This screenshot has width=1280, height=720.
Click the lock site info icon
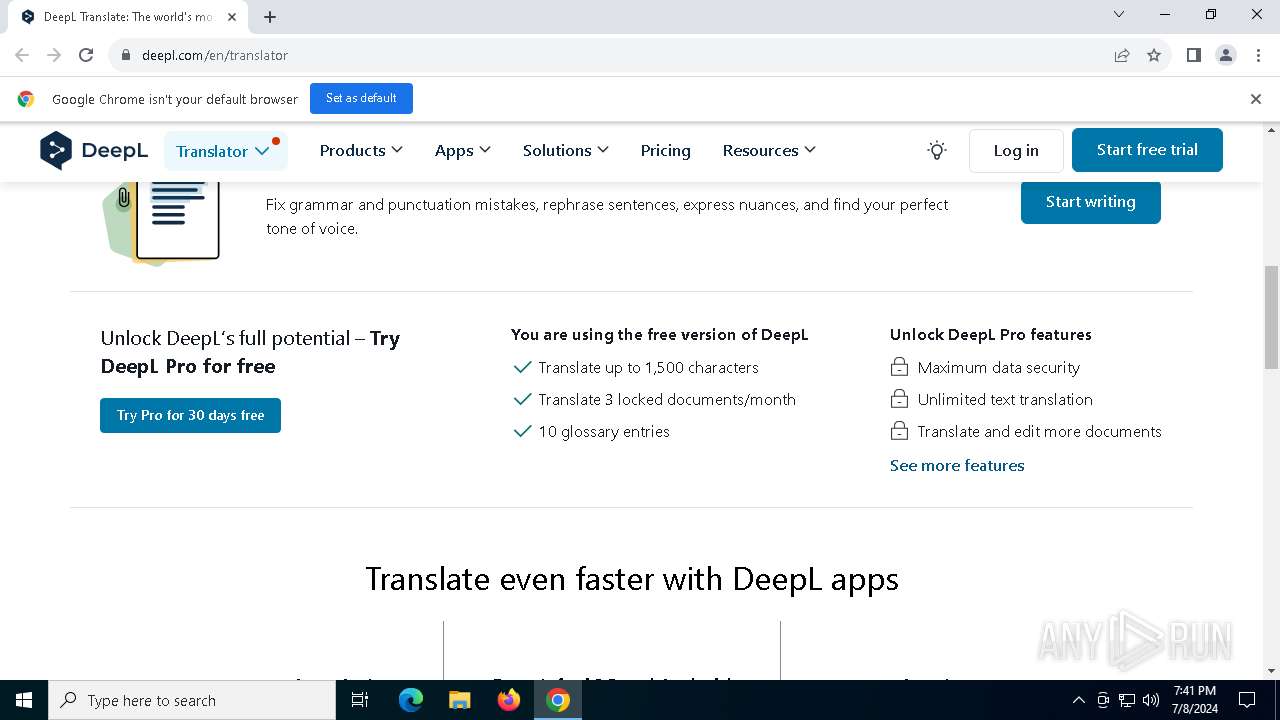(126, 55)
